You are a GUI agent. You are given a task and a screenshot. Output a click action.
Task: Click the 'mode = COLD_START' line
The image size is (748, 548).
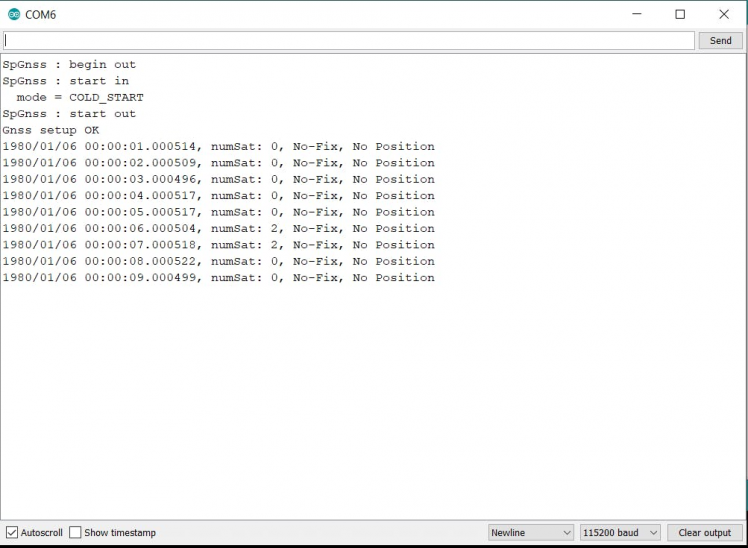[80, 97]
